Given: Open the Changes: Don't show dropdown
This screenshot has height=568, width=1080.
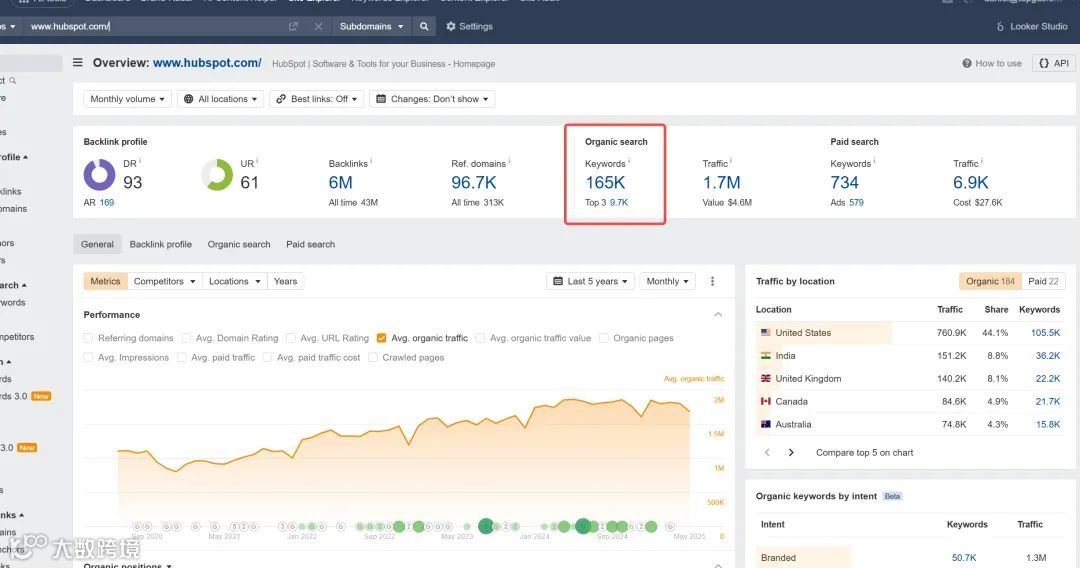Looking at the screenshot, I should pos(432,99).
